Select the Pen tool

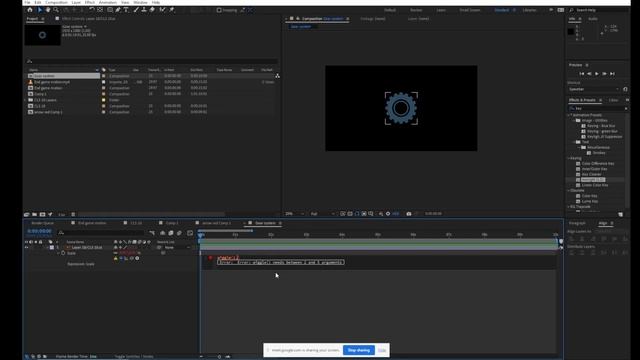click(118, 10)
